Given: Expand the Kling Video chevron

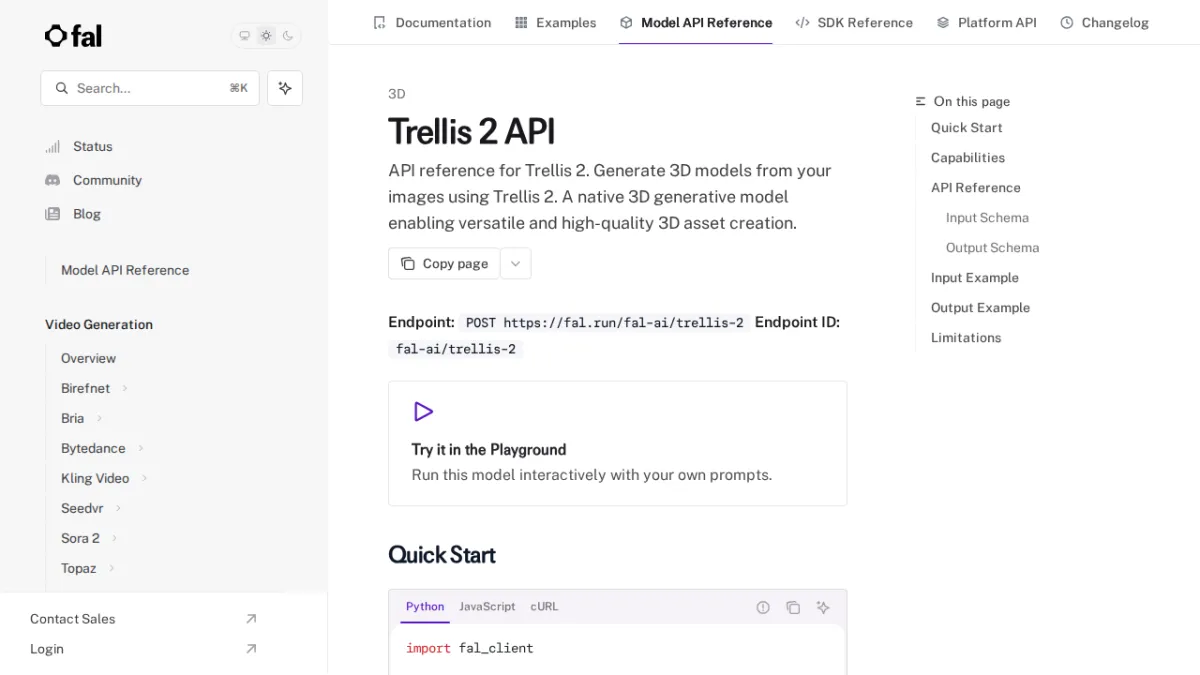Looking at the screenshot, I should (x=144, y=478).
